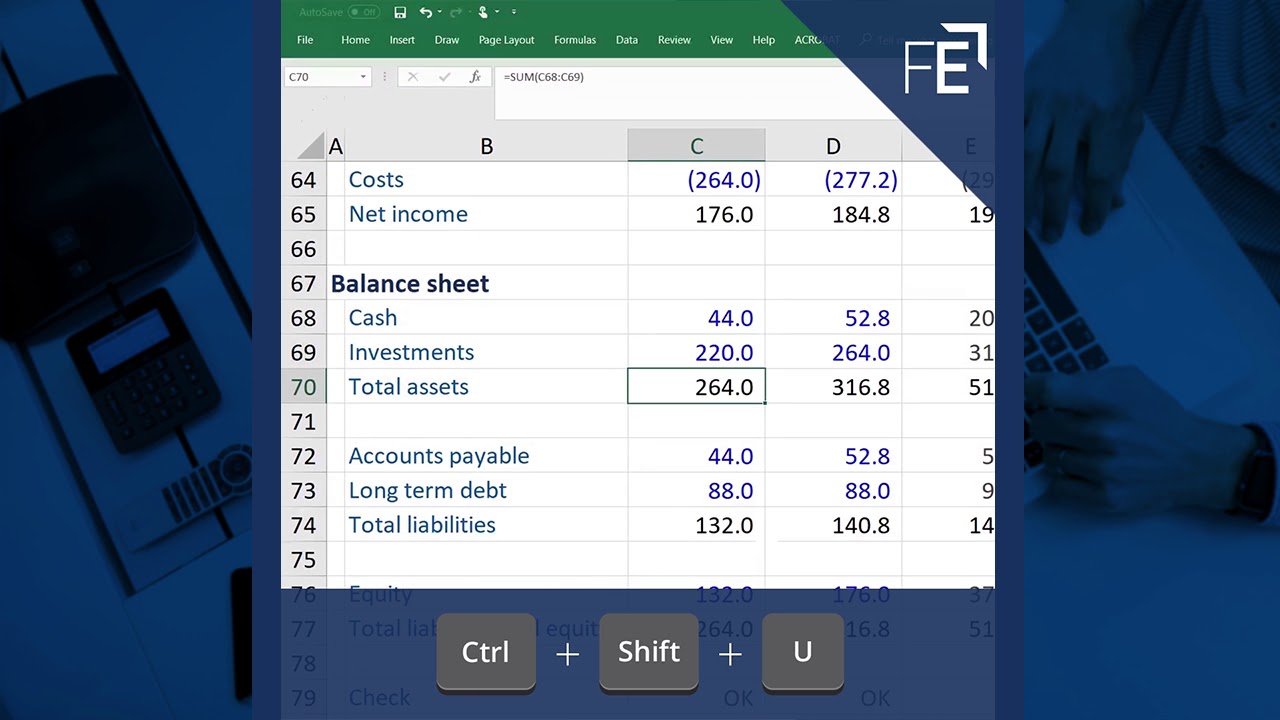Image resolution: width=1280 pixels, height=720 pixels.
Task: Open the Touch/Mouse Mode dropdown arrow
Action: [496, 12]
